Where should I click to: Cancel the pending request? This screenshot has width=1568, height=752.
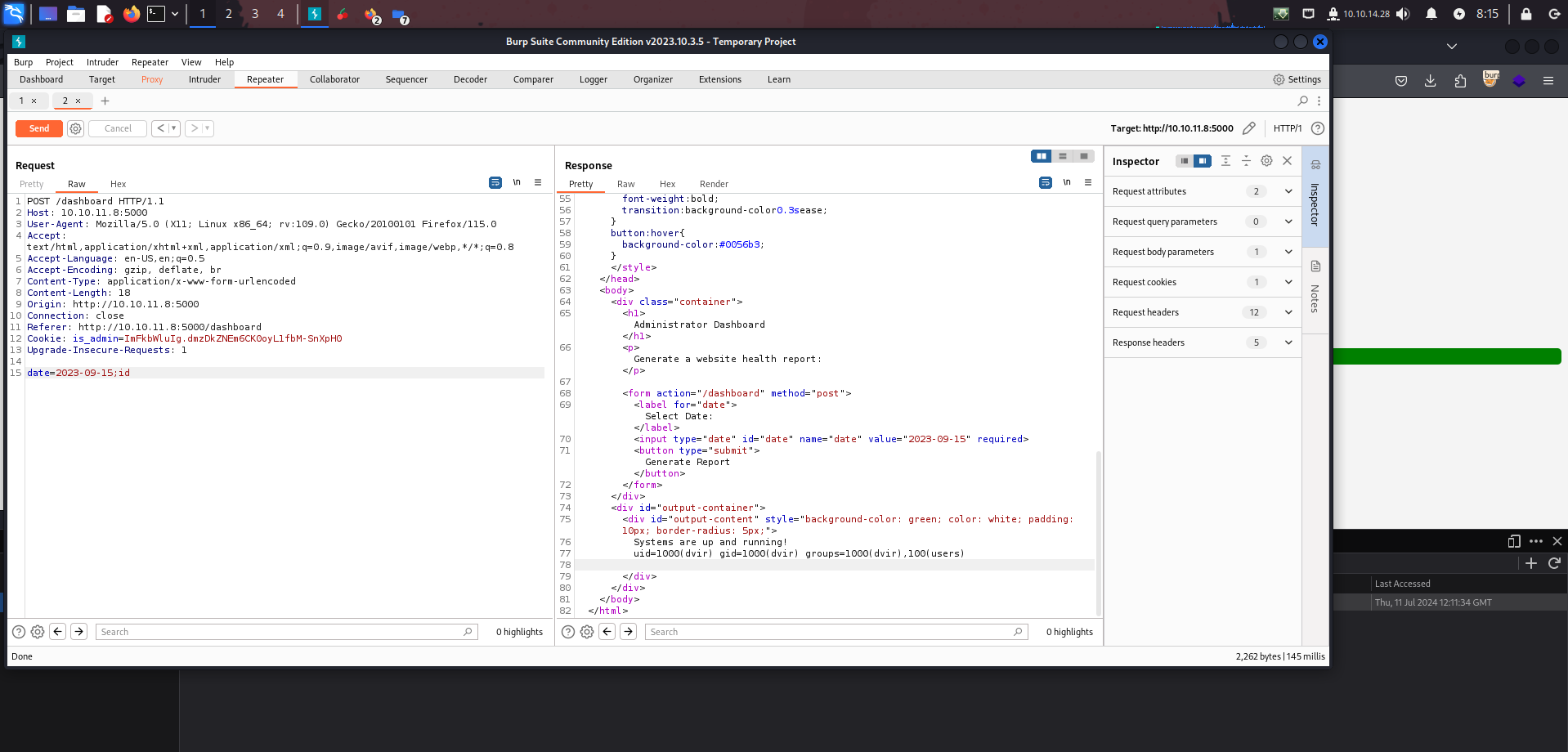pos(118,128)
